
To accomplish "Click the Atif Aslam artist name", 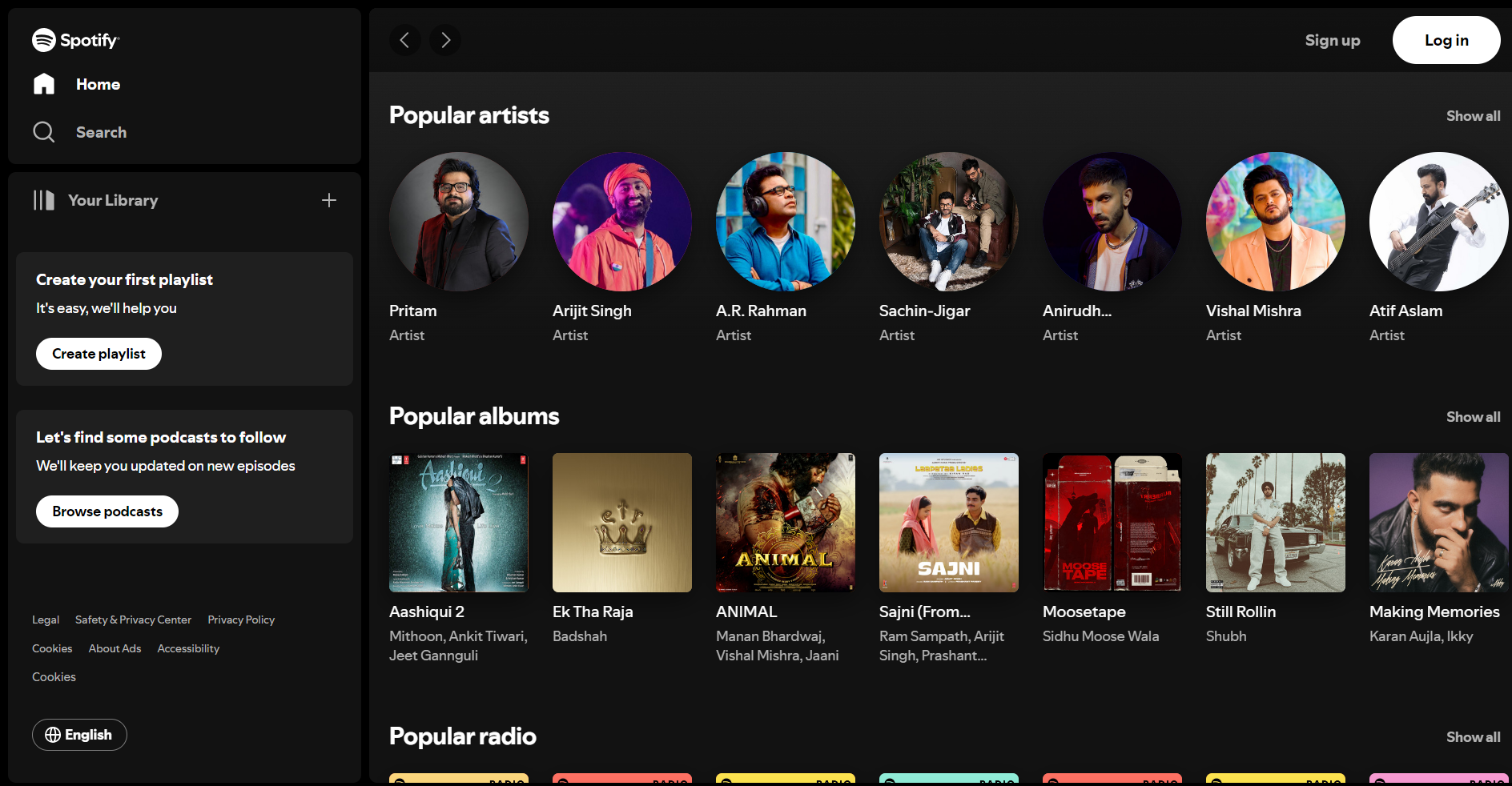I will (1406, 311).
